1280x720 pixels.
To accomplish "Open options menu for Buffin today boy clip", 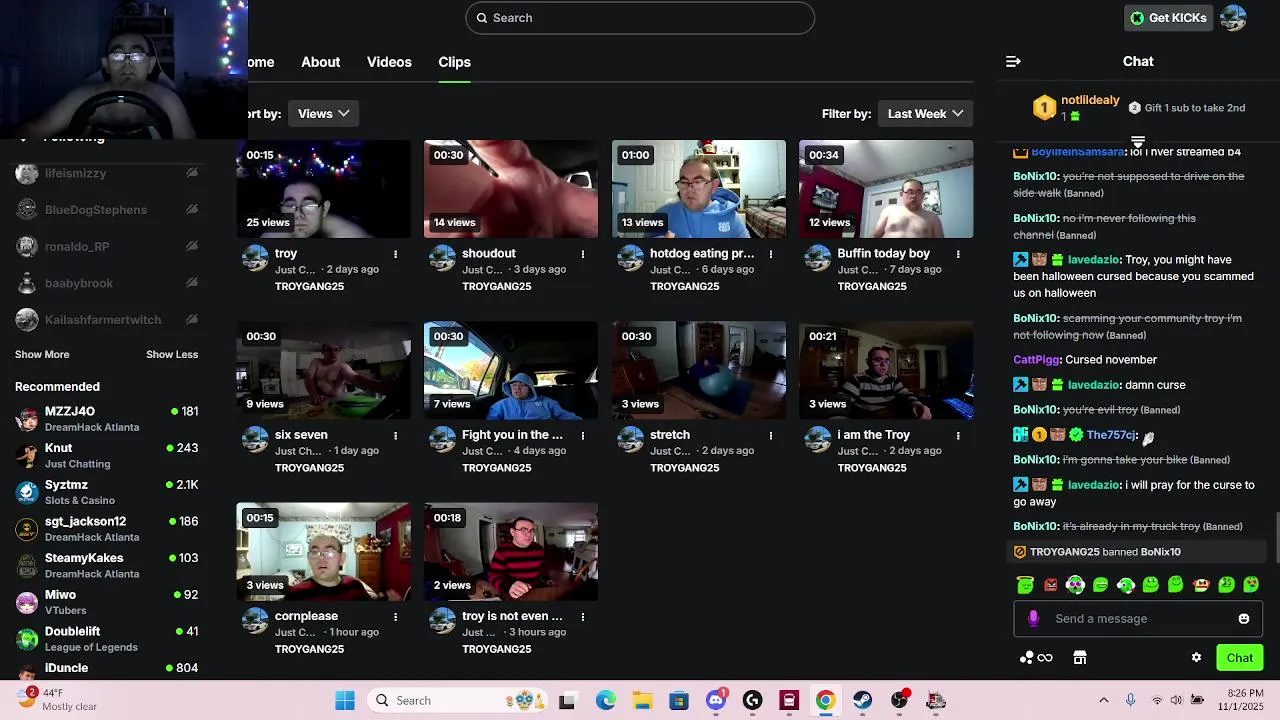I will click(958, 254).
